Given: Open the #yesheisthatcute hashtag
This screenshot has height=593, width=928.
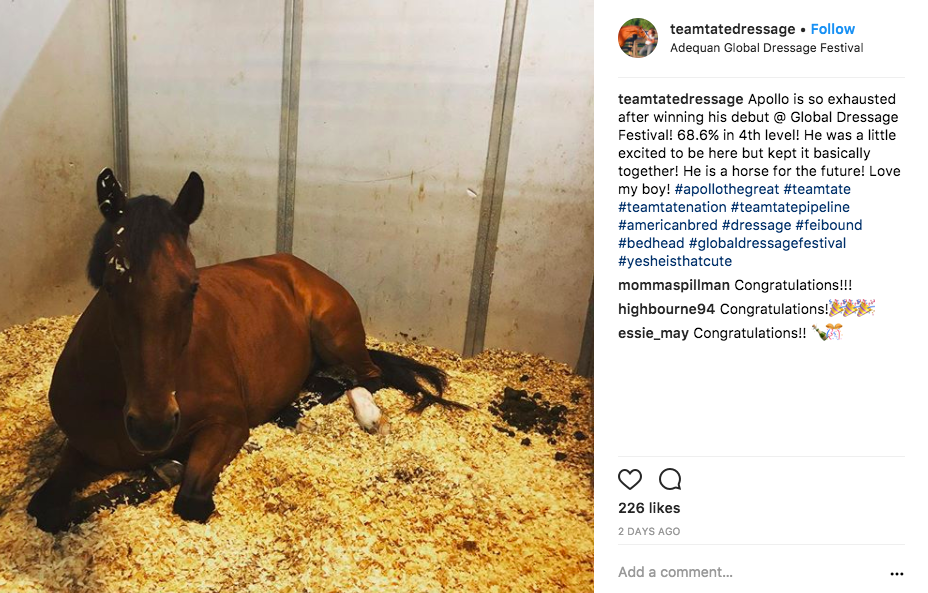Looking at the screenshot, I should coord(675,261).
